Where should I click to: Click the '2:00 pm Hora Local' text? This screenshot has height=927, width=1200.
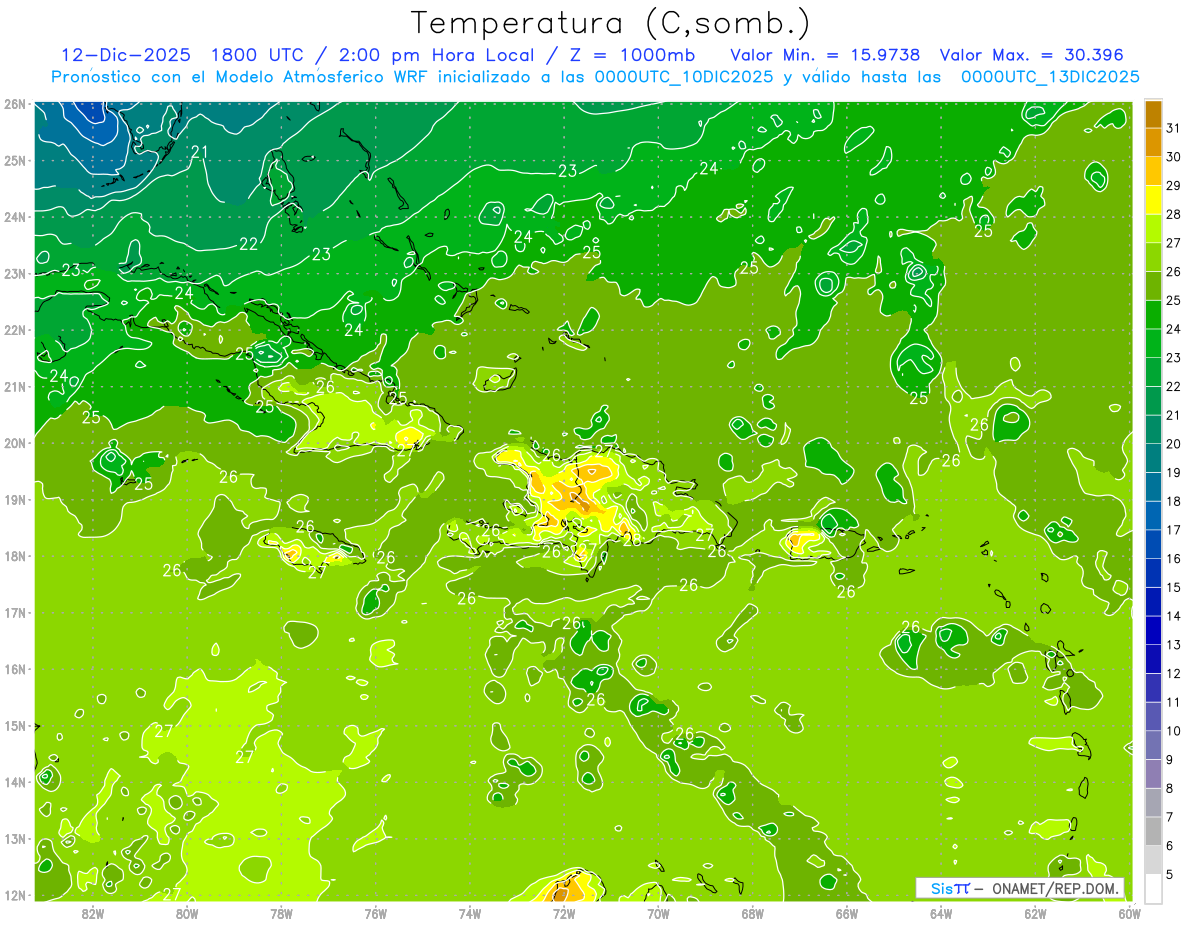coord(436,54)
